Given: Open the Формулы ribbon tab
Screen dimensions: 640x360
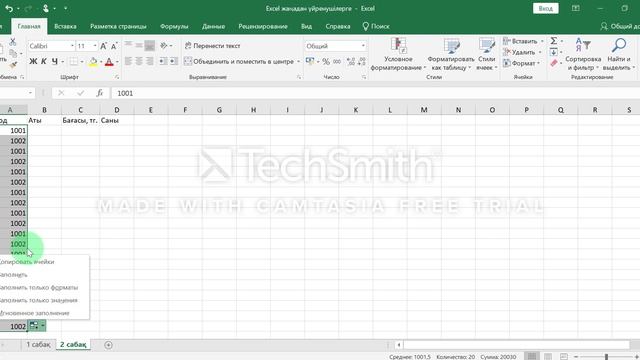Looking at the screenshot, I should 174,26.
